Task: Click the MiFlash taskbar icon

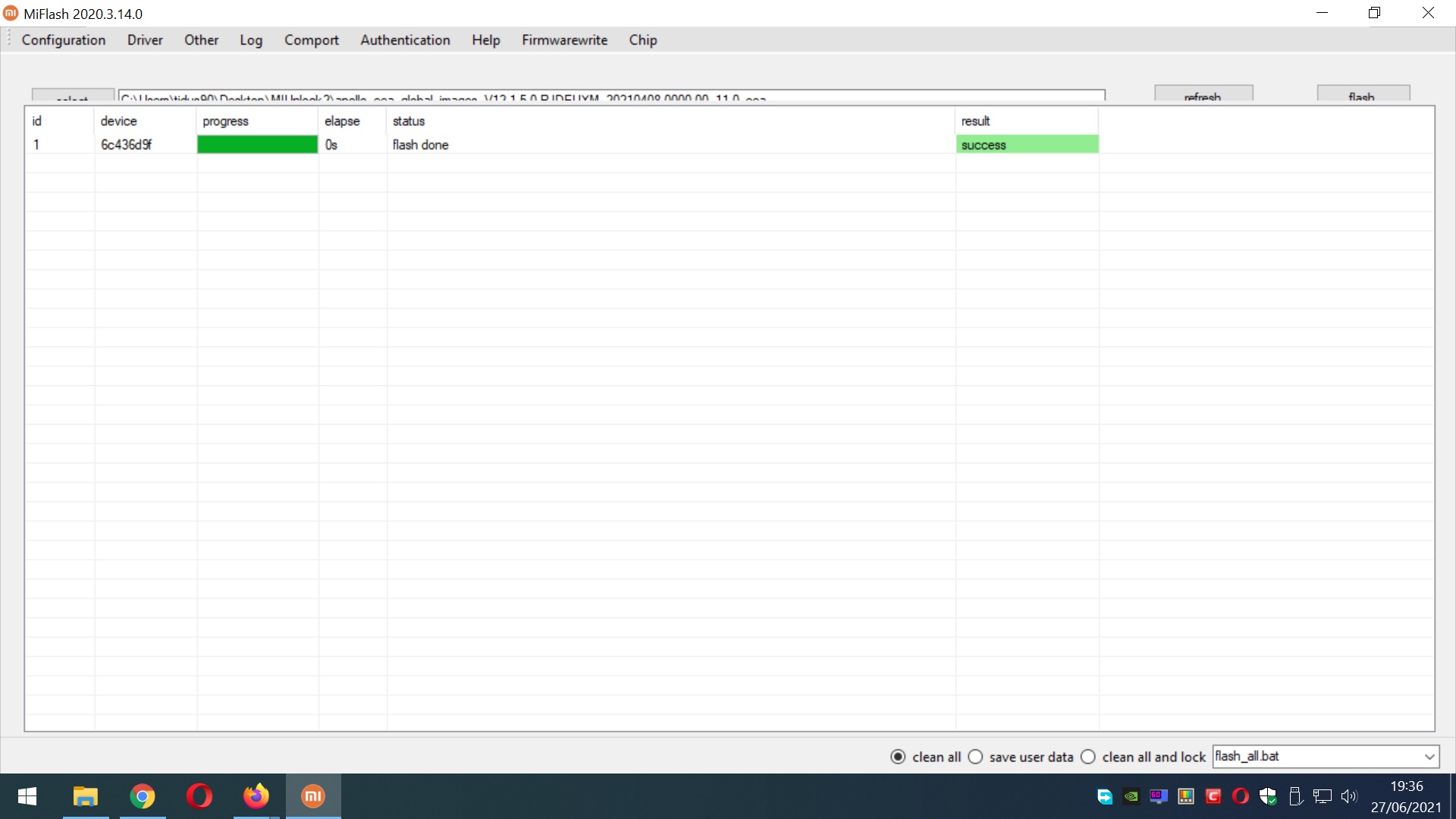Action: tap(313, 796)
